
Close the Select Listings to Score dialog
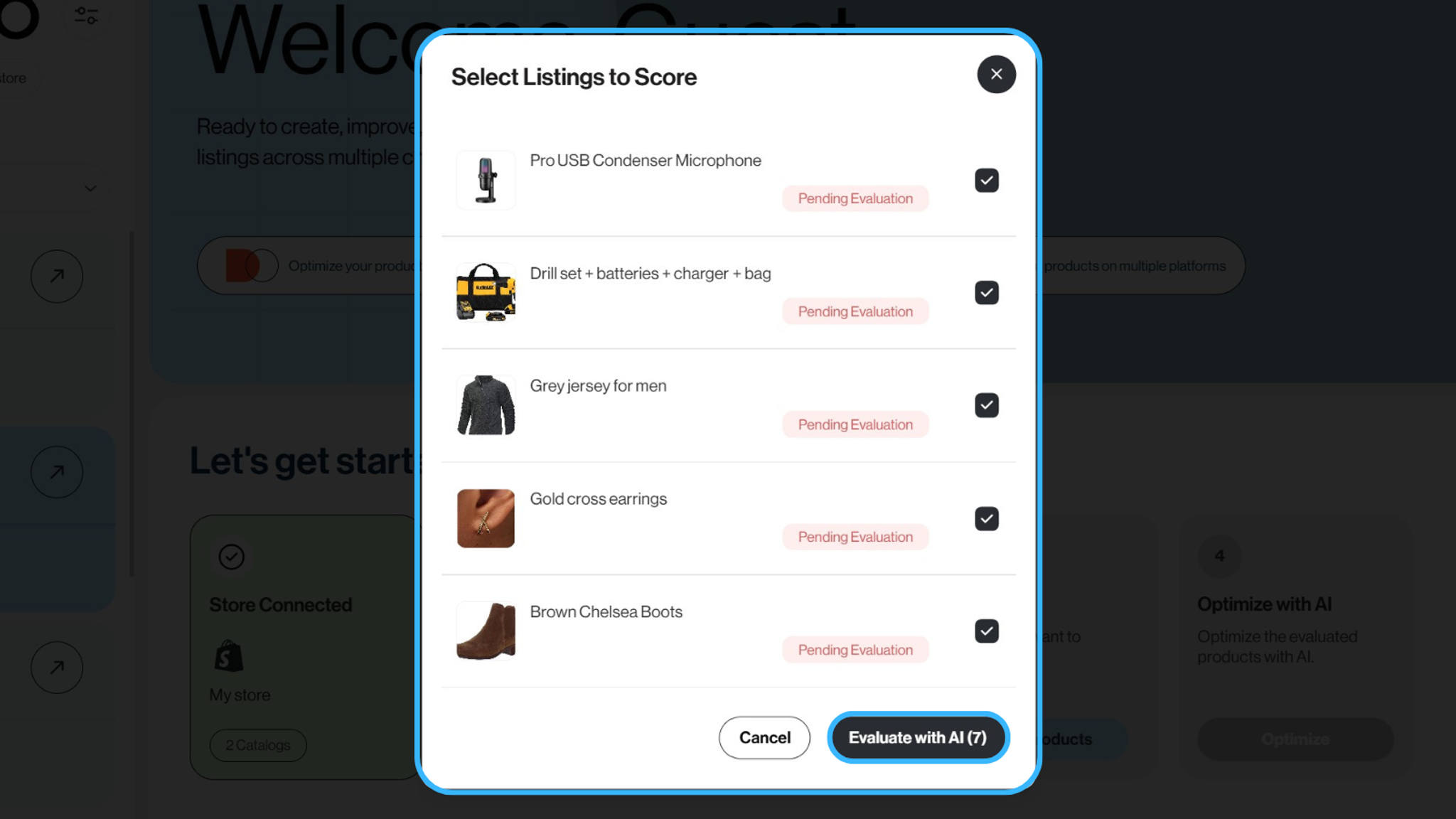tap(996, 74)
